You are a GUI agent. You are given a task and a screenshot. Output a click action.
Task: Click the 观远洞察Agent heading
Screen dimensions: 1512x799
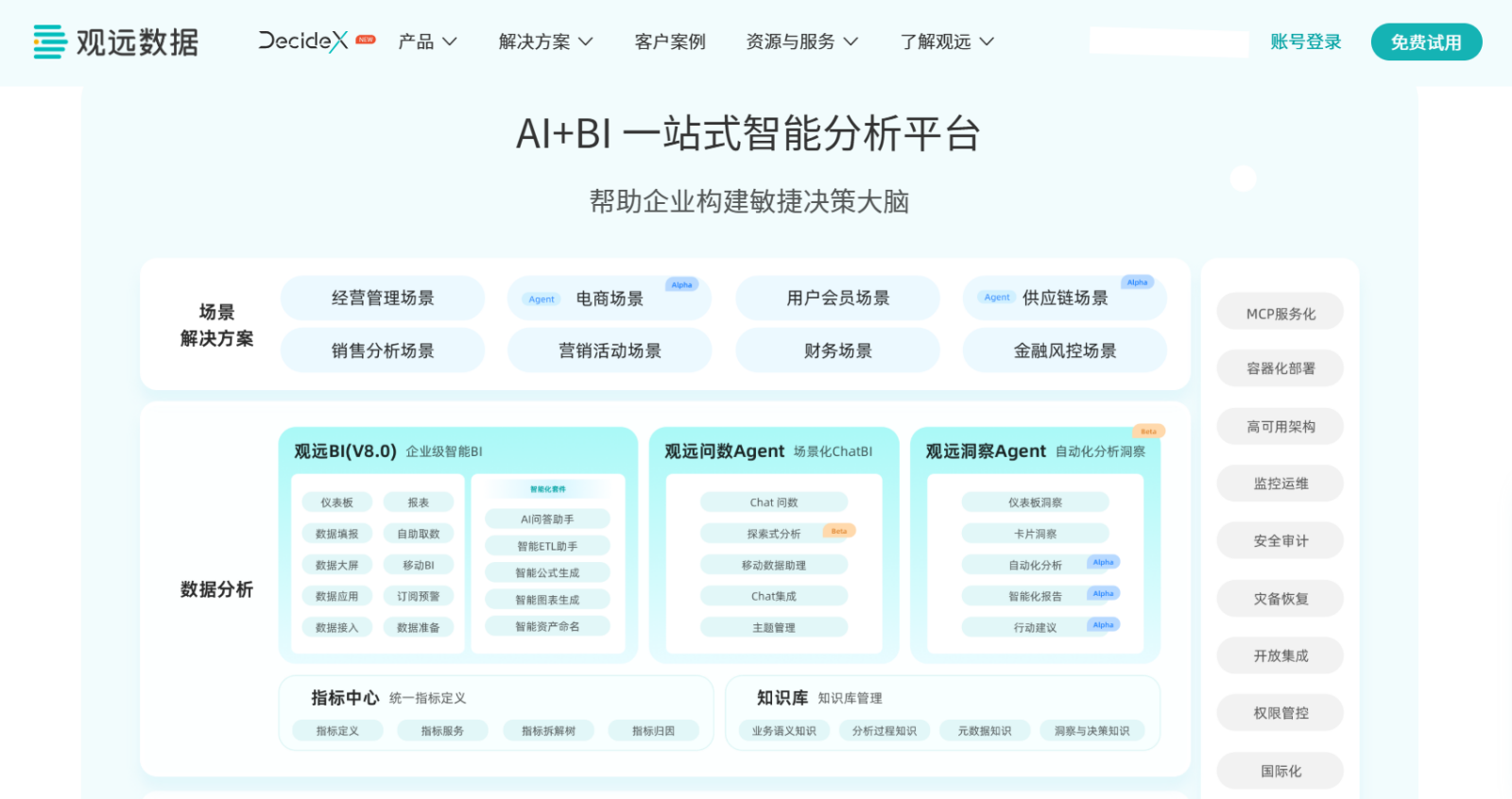tap(986, 451)
